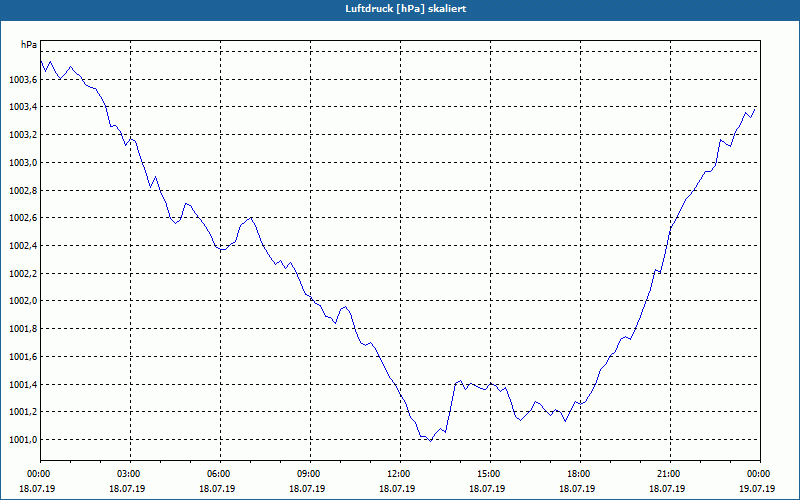Click the 1002,0 y-axis label
The height and width of the screenshot is (500, 800).
tap(23, 301)
